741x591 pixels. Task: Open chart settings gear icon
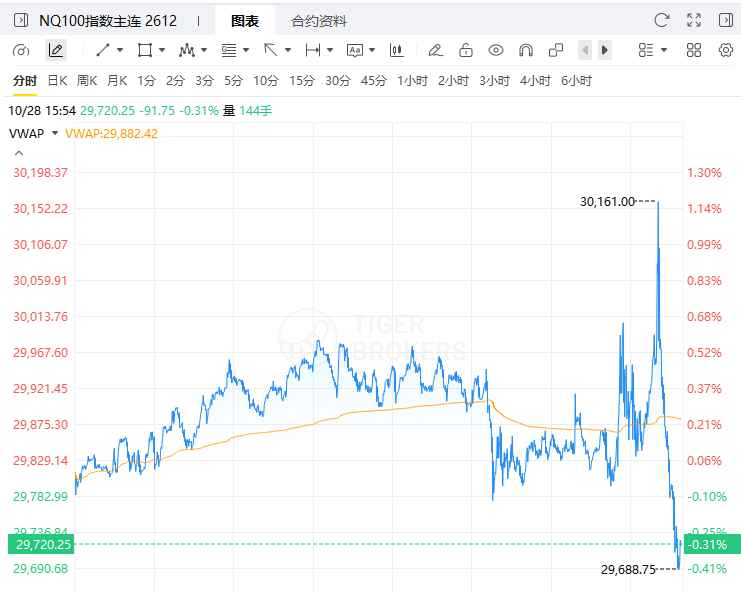click(726, 50)
